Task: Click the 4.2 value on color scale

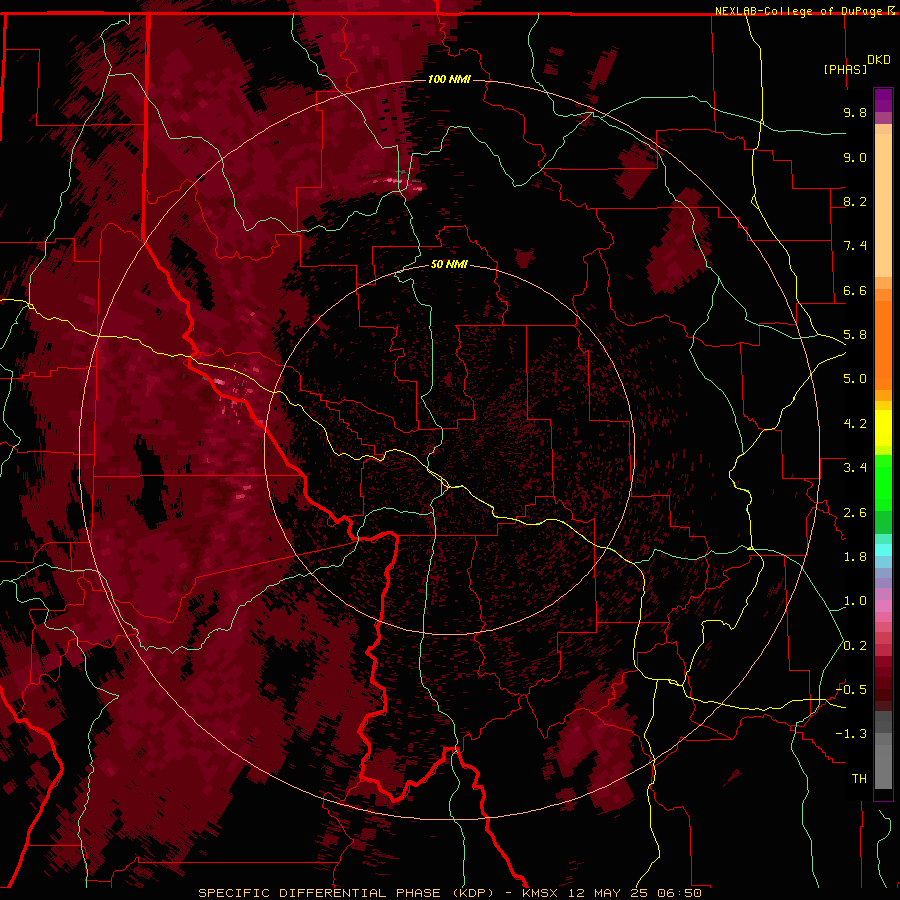Action: click(x=855, y=424)
